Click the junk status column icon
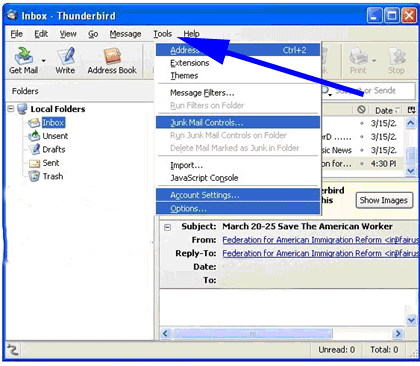This screenshot has height=366, width=420. [361, 109]
